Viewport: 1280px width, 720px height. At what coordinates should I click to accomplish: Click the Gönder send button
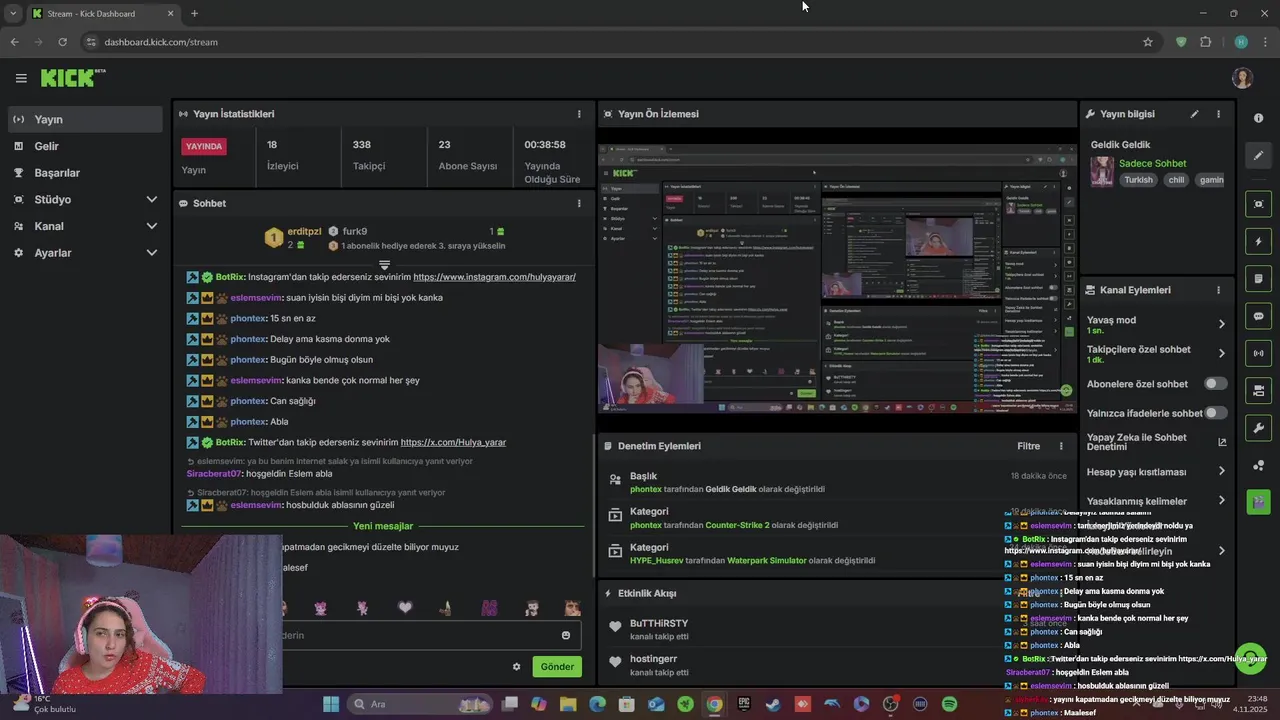pos(557,667)
